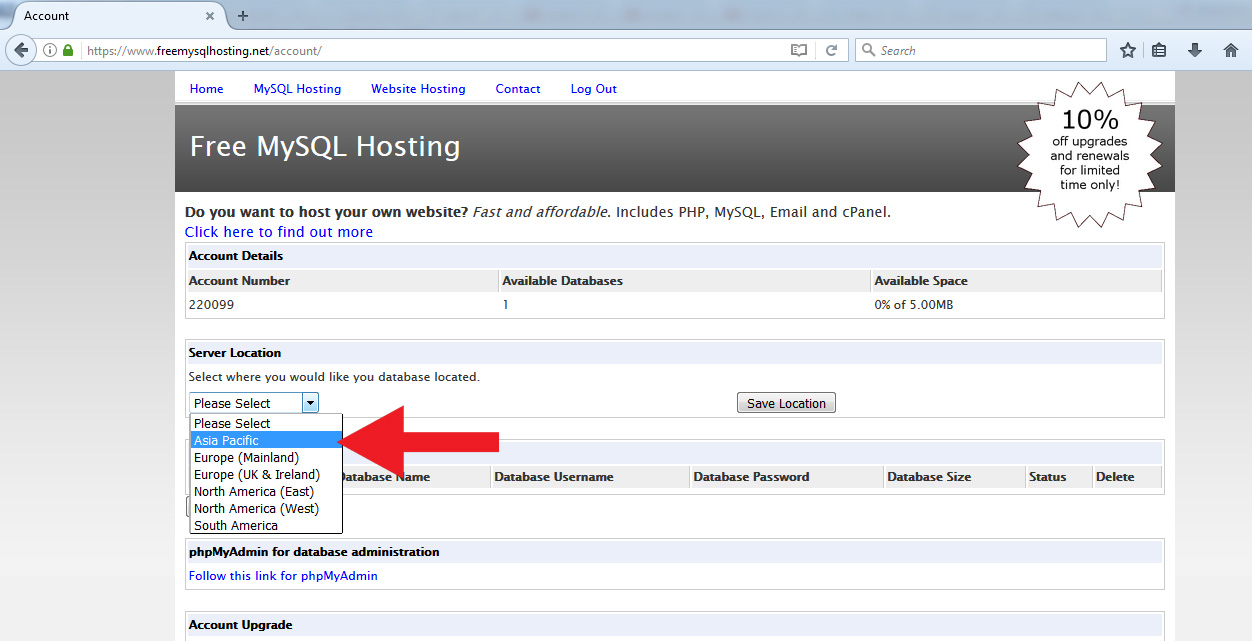The image size is (1252, 641).
Task: Reload the page with refresh icon
Action: tap(831, 50)
